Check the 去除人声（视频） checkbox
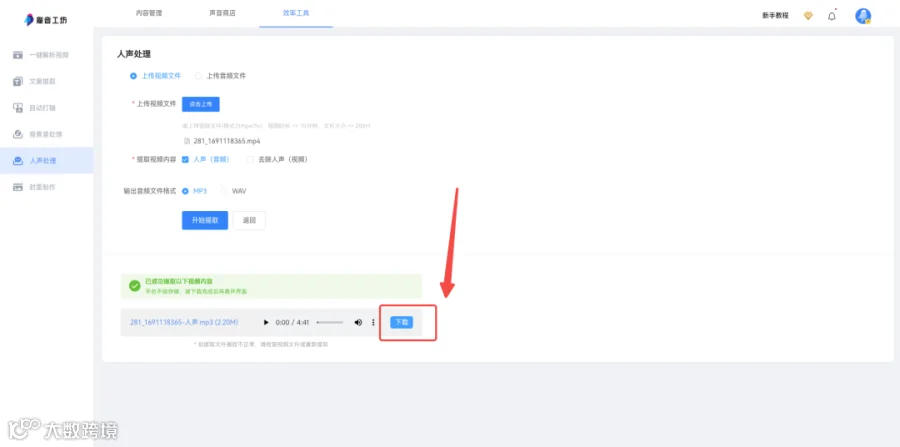The width and height of the screenshot is (900, 447). [277, 160]
